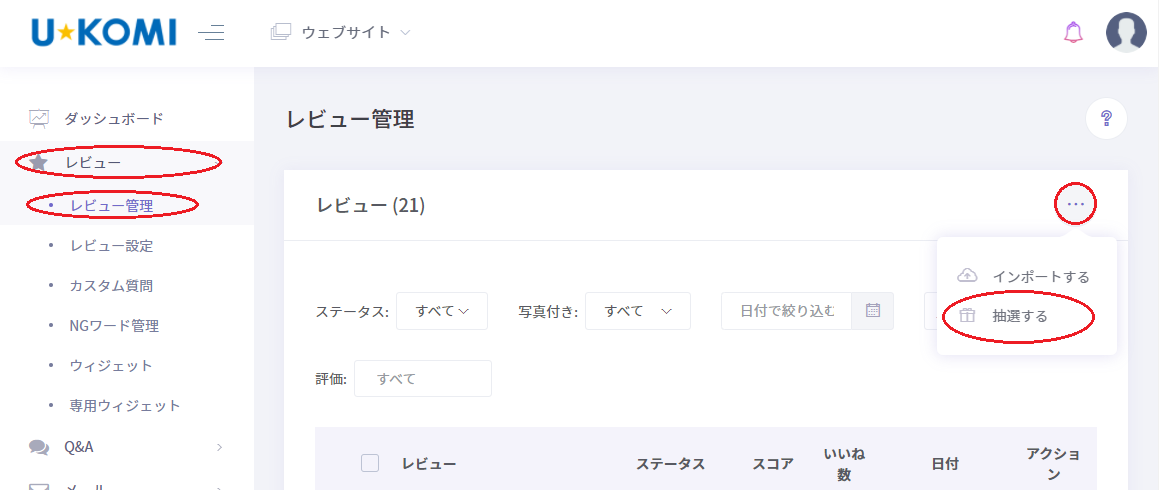Open the user profile avatar

point(1126,33)
